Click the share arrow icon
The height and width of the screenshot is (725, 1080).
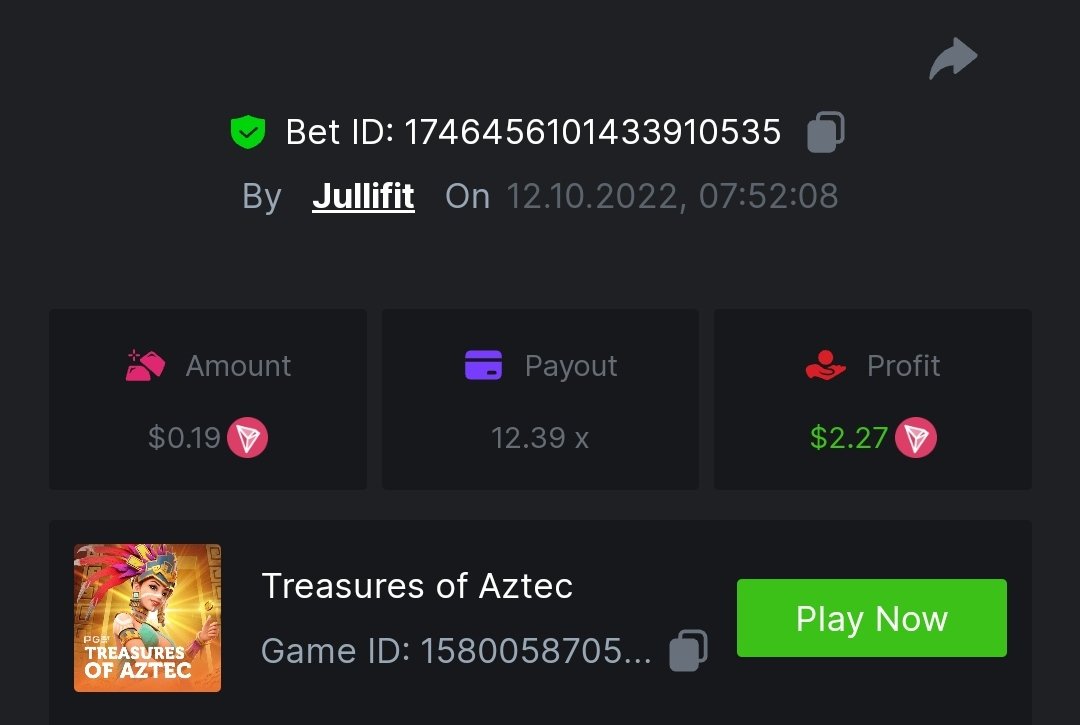pyautogui.click(x=953, y=59)
